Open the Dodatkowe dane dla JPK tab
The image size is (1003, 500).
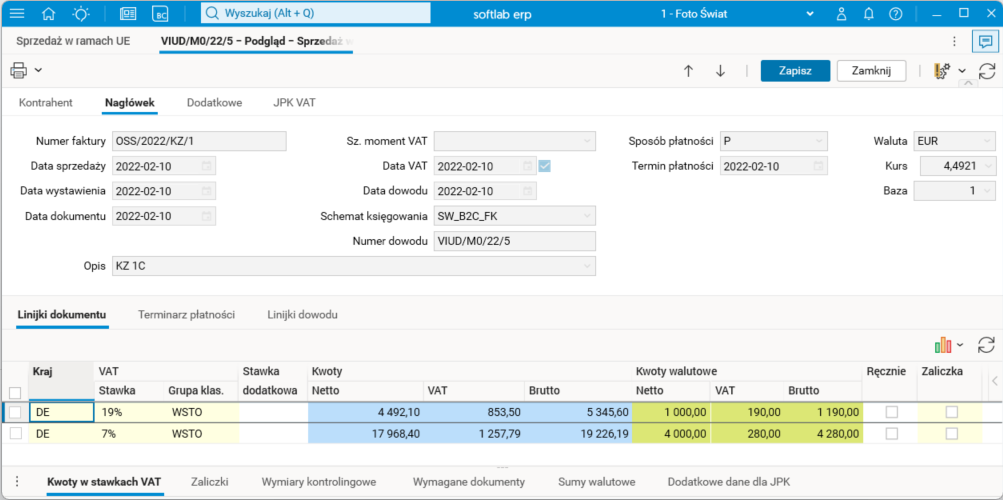pyautogui.click(x=729, y=481)
